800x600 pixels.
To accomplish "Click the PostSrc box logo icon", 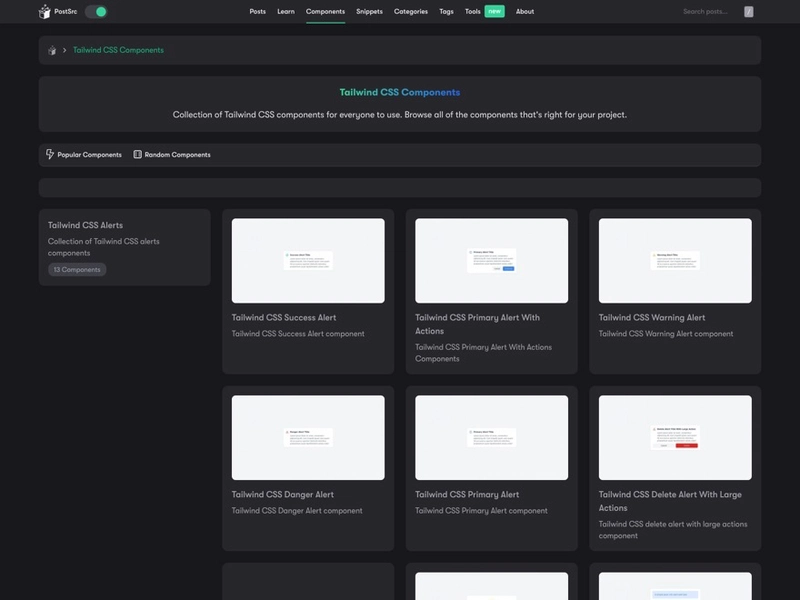I will pyautogui.click(x=44, y=12).
